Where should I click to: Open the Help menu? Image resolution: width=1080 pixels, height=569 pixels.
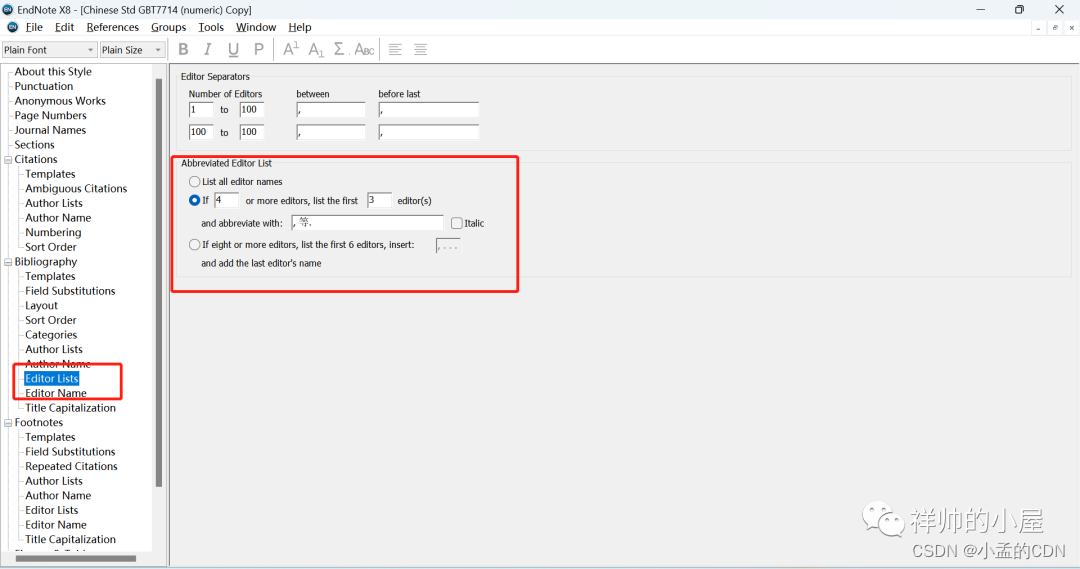tap(300, 27)
